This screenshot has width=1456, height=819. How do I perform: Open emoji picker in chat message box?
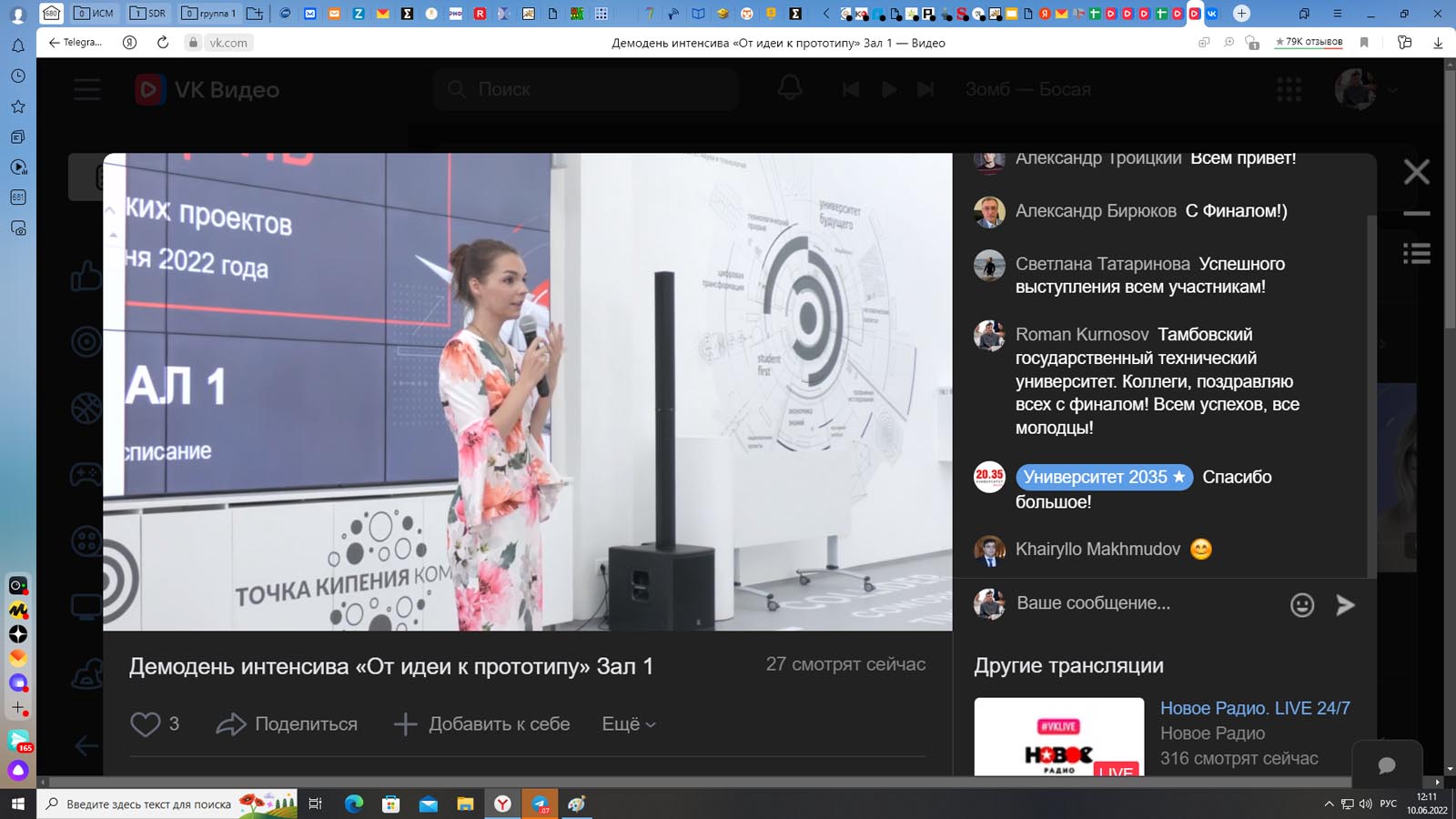1302,604
